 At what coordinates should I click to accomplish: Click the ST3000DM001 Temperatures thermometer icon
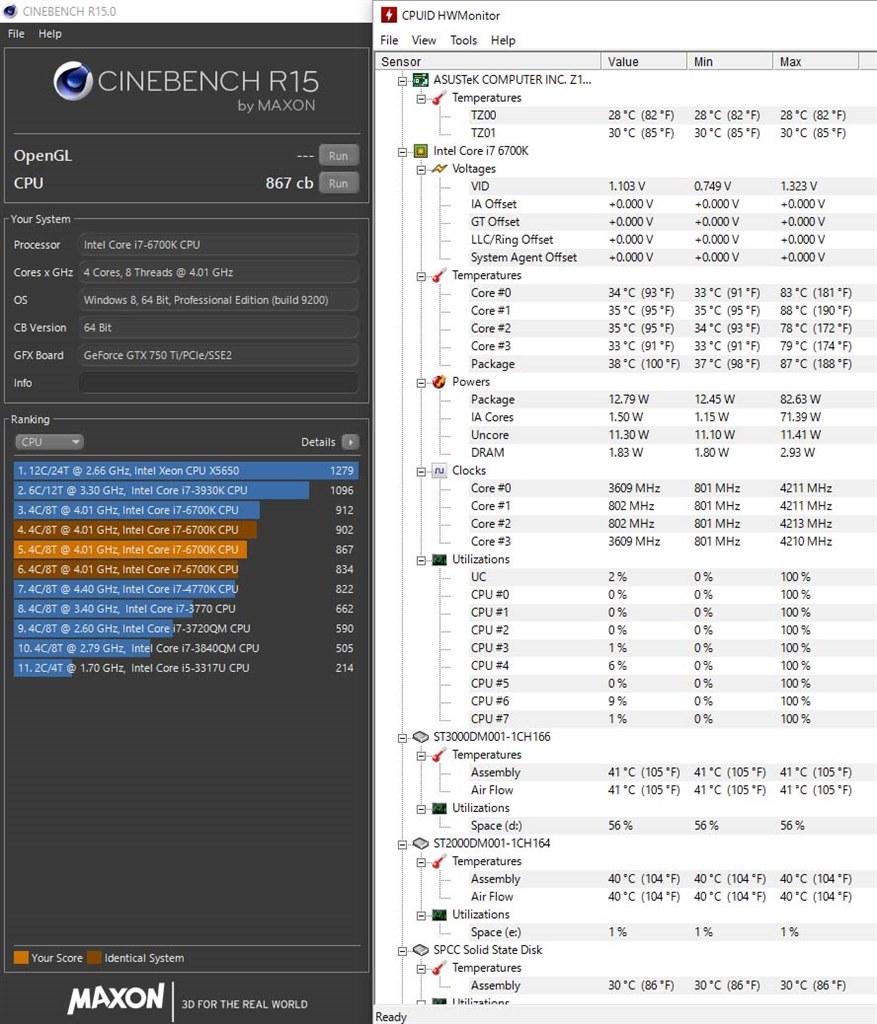[439, 754]
